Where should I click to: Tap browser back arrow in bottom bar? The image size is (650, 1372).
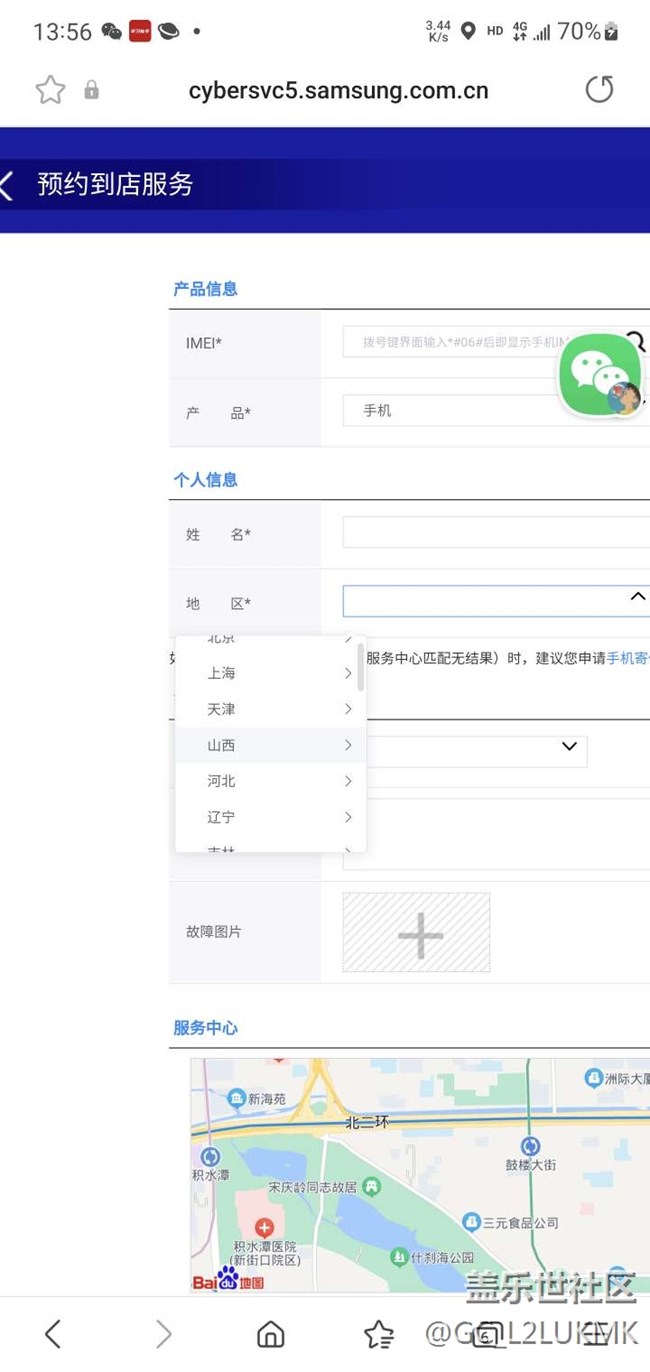tap(53, 1333)
